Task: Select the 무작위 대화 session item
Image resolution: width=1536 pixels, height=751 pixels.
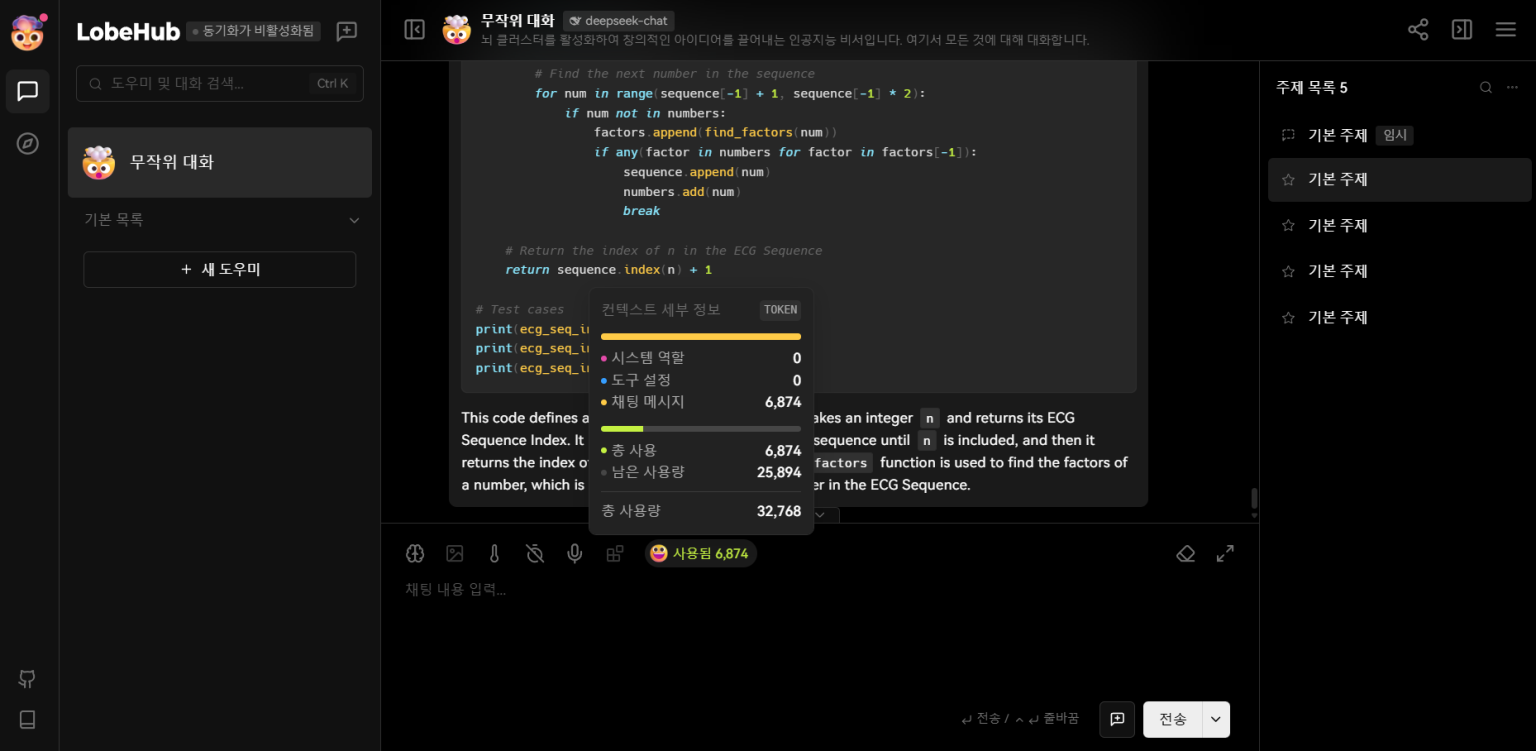Action: click(220, 162)
